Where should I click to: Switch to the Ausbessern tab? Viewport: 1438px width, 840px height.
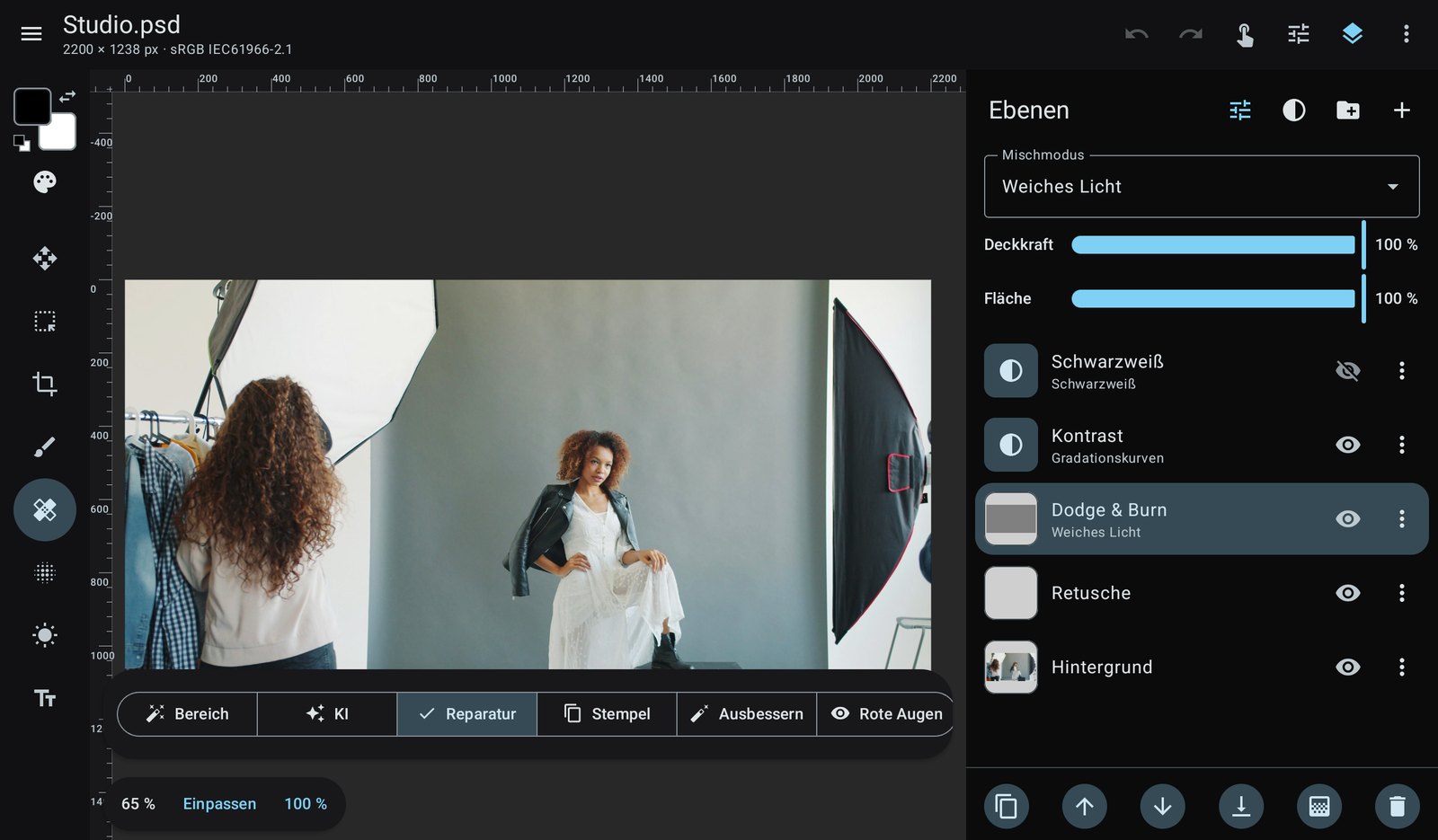tap(747, 714)
